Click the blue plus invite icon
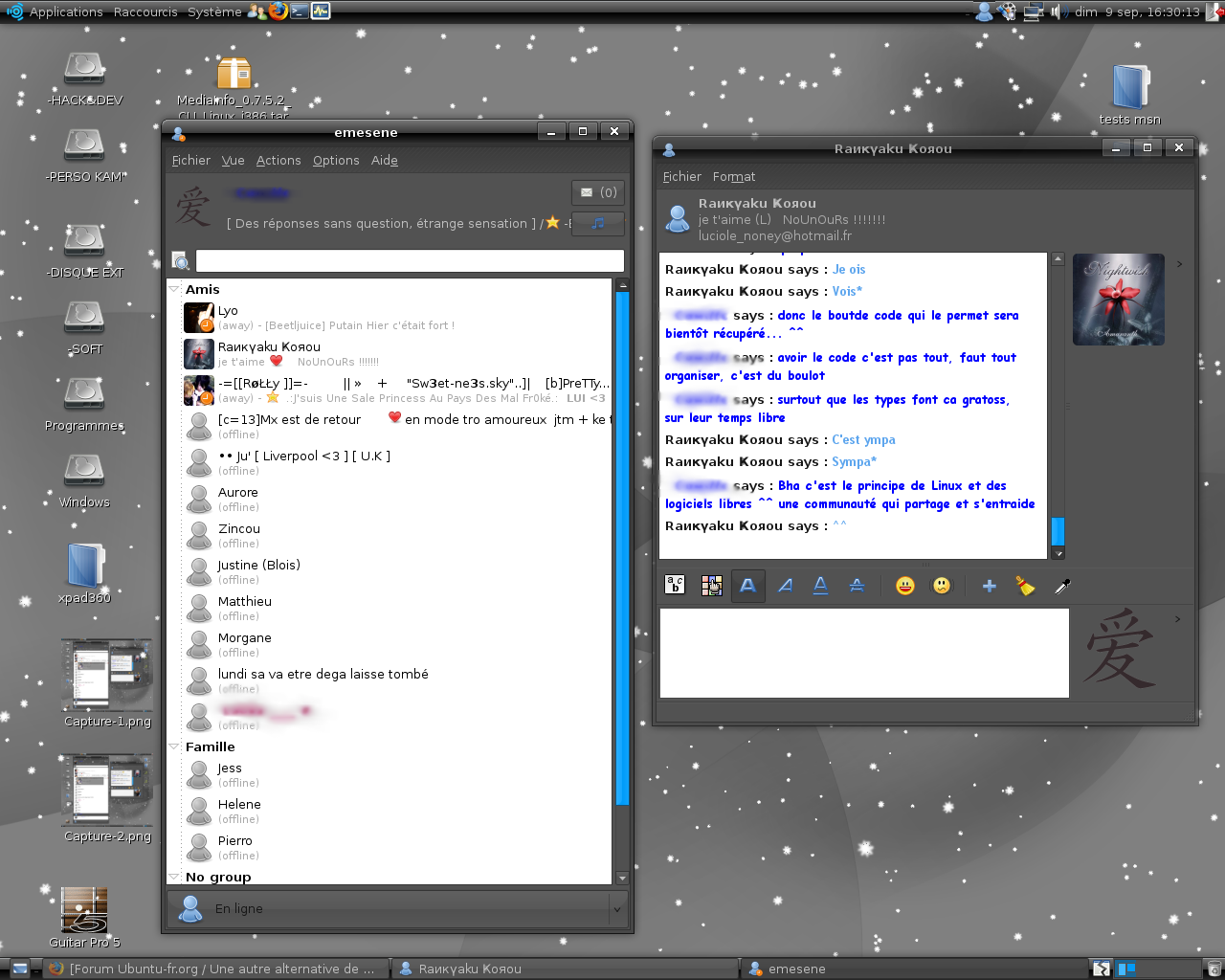This screenshot has width=1225, height=980. point(989,586)
